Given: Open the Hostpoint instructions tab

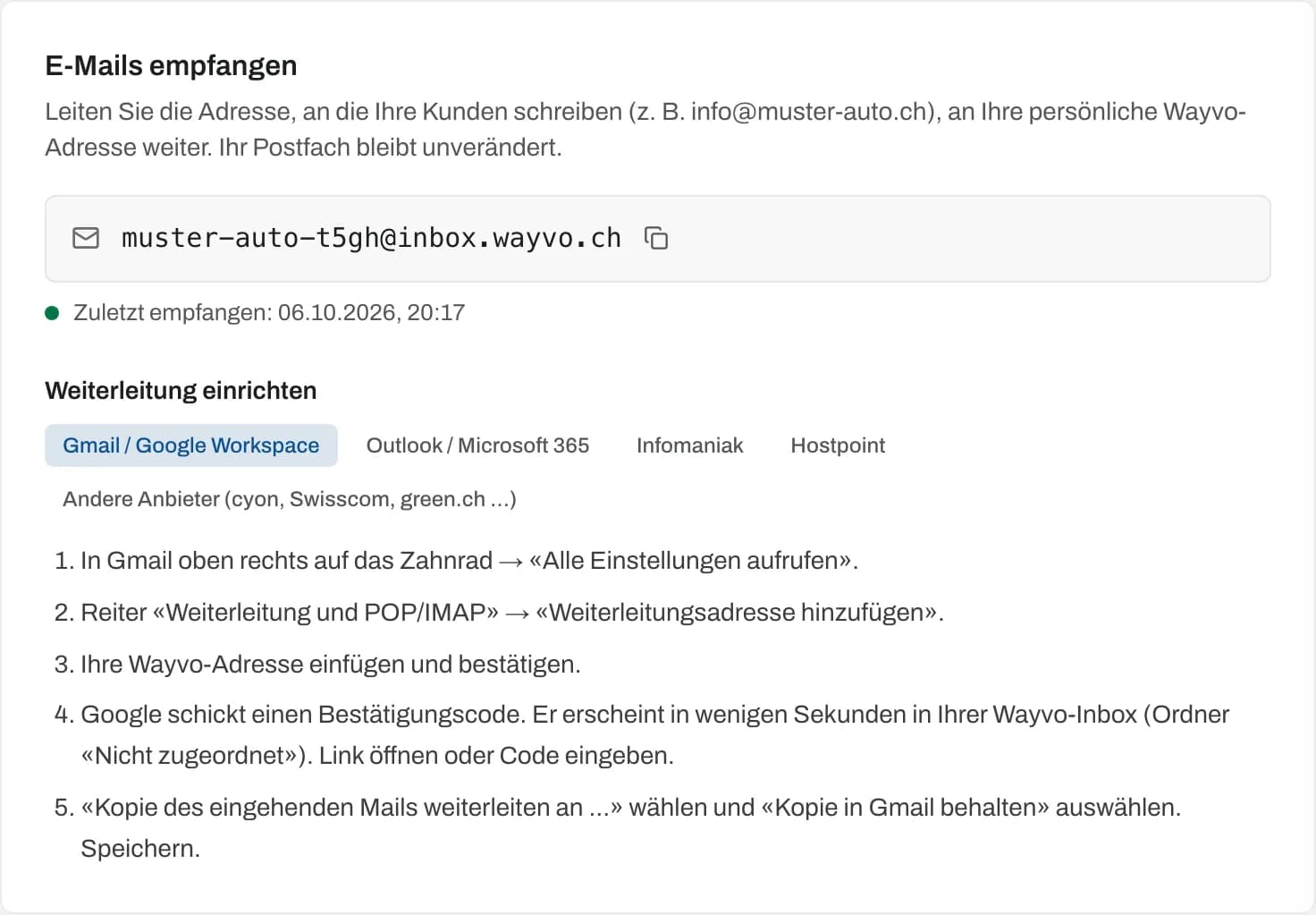Looking at the screenshot, I should click(x=838, y=445).
